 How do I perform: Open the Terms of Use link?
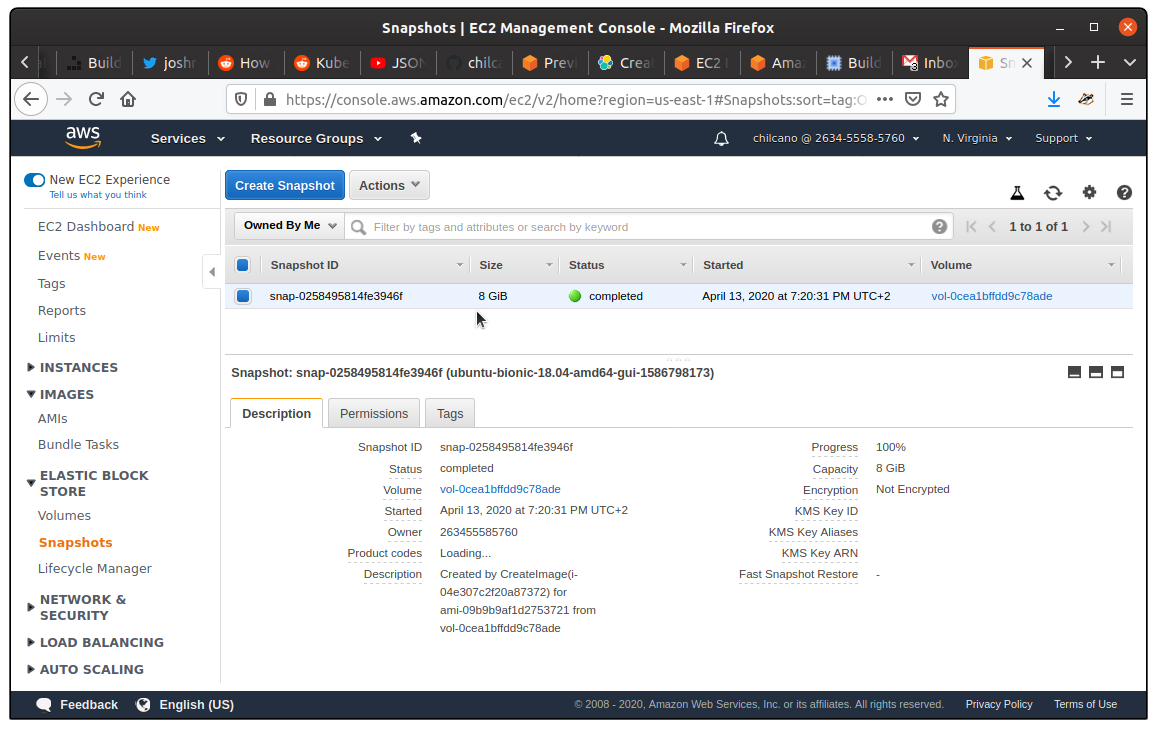click(1085, 705)
